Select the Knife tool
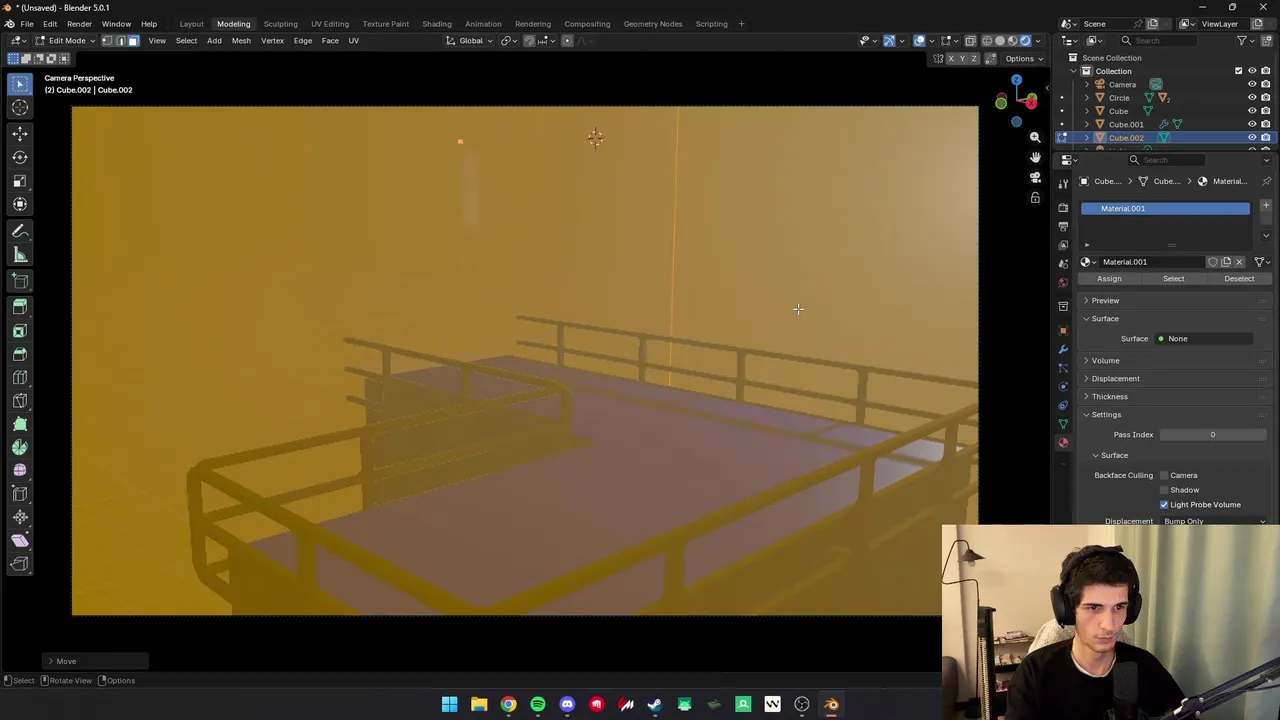This screenshot has width=1280, height=720. [x=20, y=401]
